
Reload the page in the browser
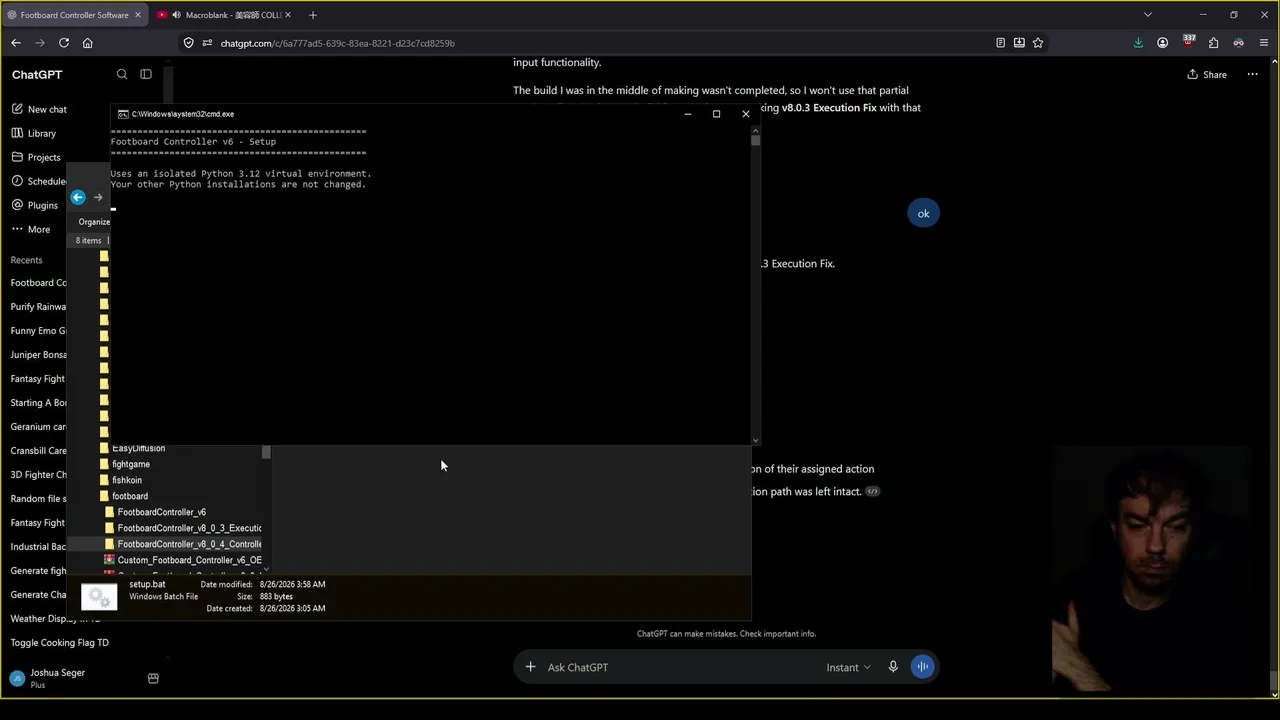pos(64,43)
